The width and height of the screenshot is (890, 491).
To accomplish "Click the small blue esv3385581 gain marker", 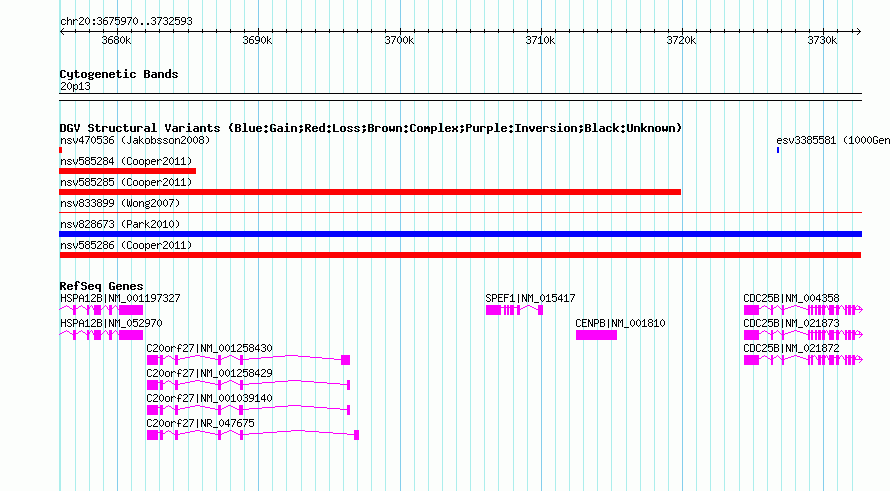I will tap(778, 150).
